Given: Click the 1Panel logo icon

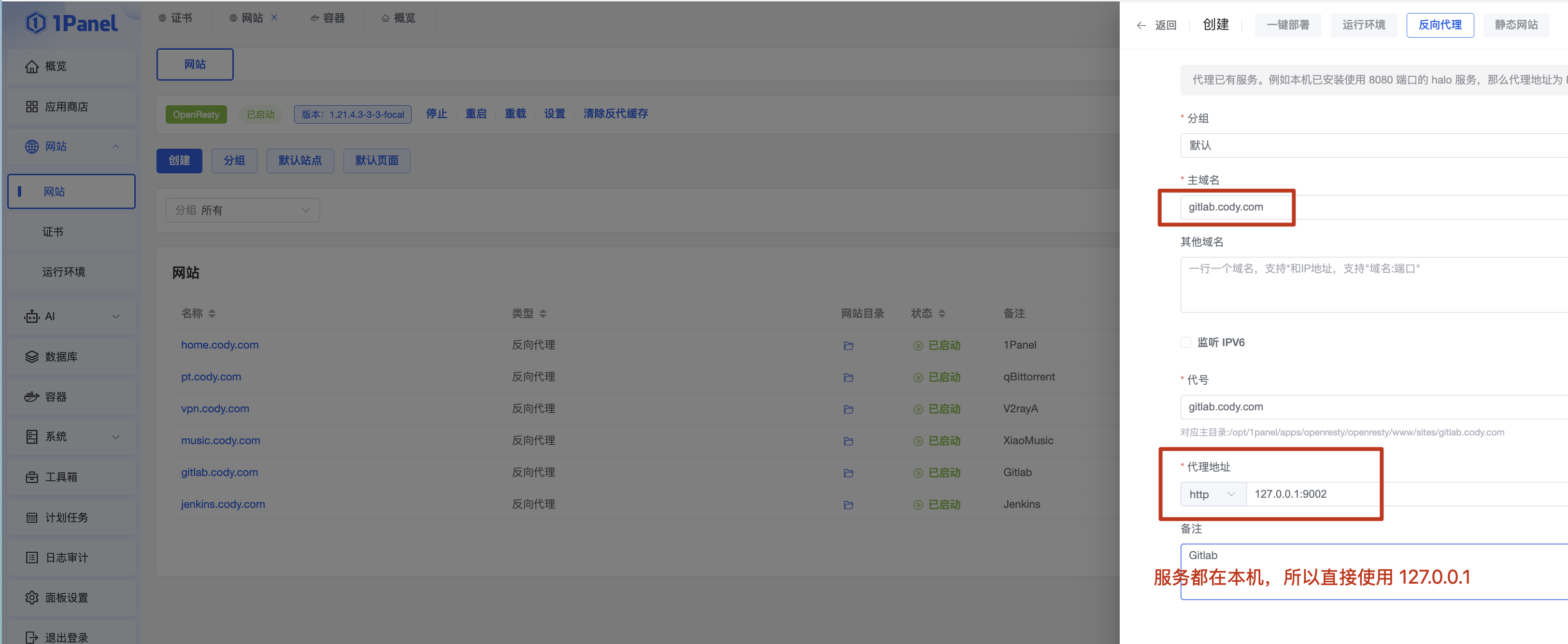Looking at the screenshot, I should click(36, 23).
